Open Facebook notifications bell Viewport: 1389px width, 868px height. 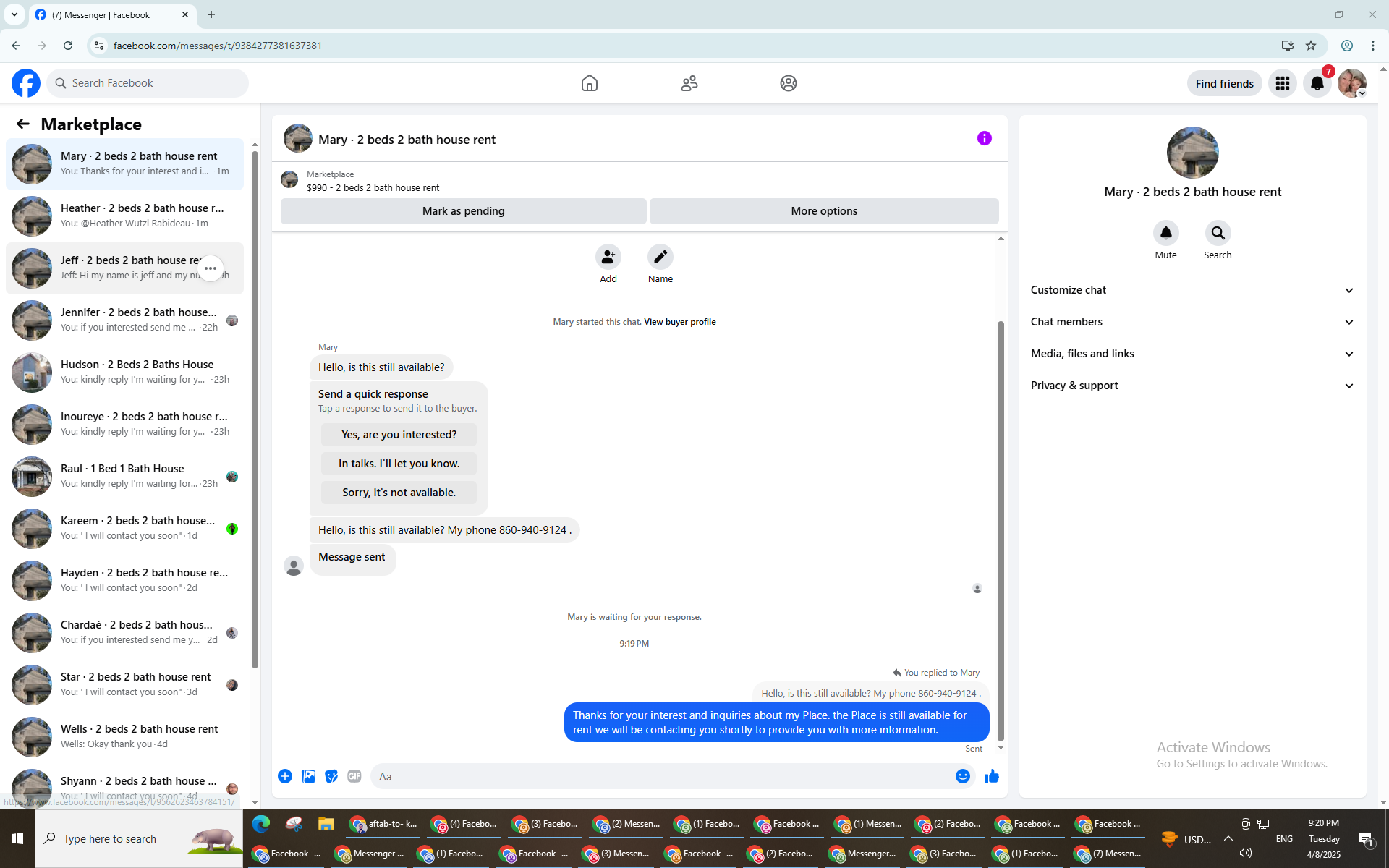click(x=1317, y=83)
